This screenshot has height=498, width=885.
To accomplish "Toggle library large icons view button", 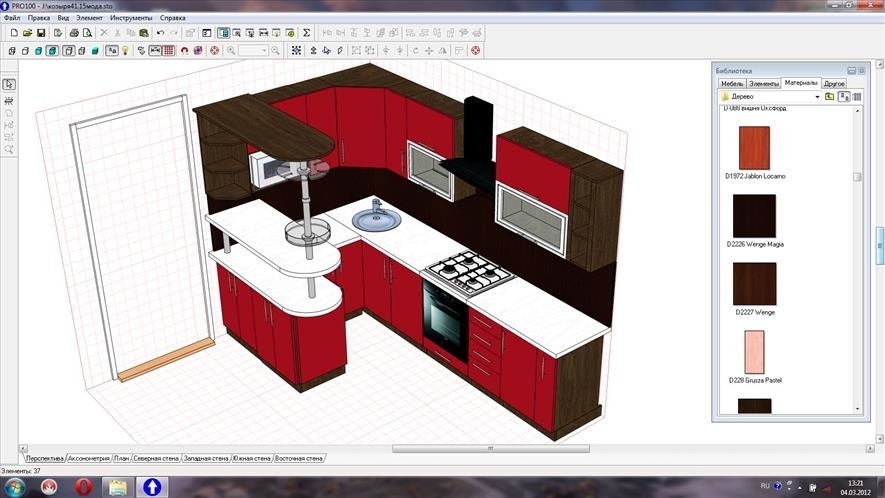I will [x=844, y=97].
